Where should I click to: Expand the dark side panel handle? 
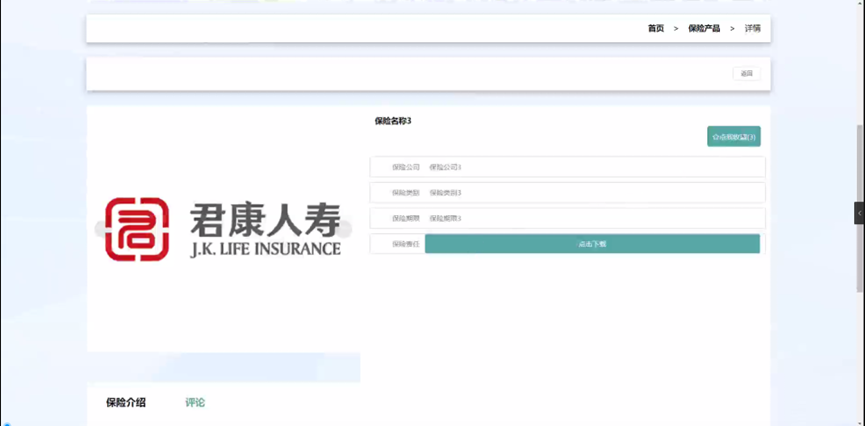pos(859,213)
